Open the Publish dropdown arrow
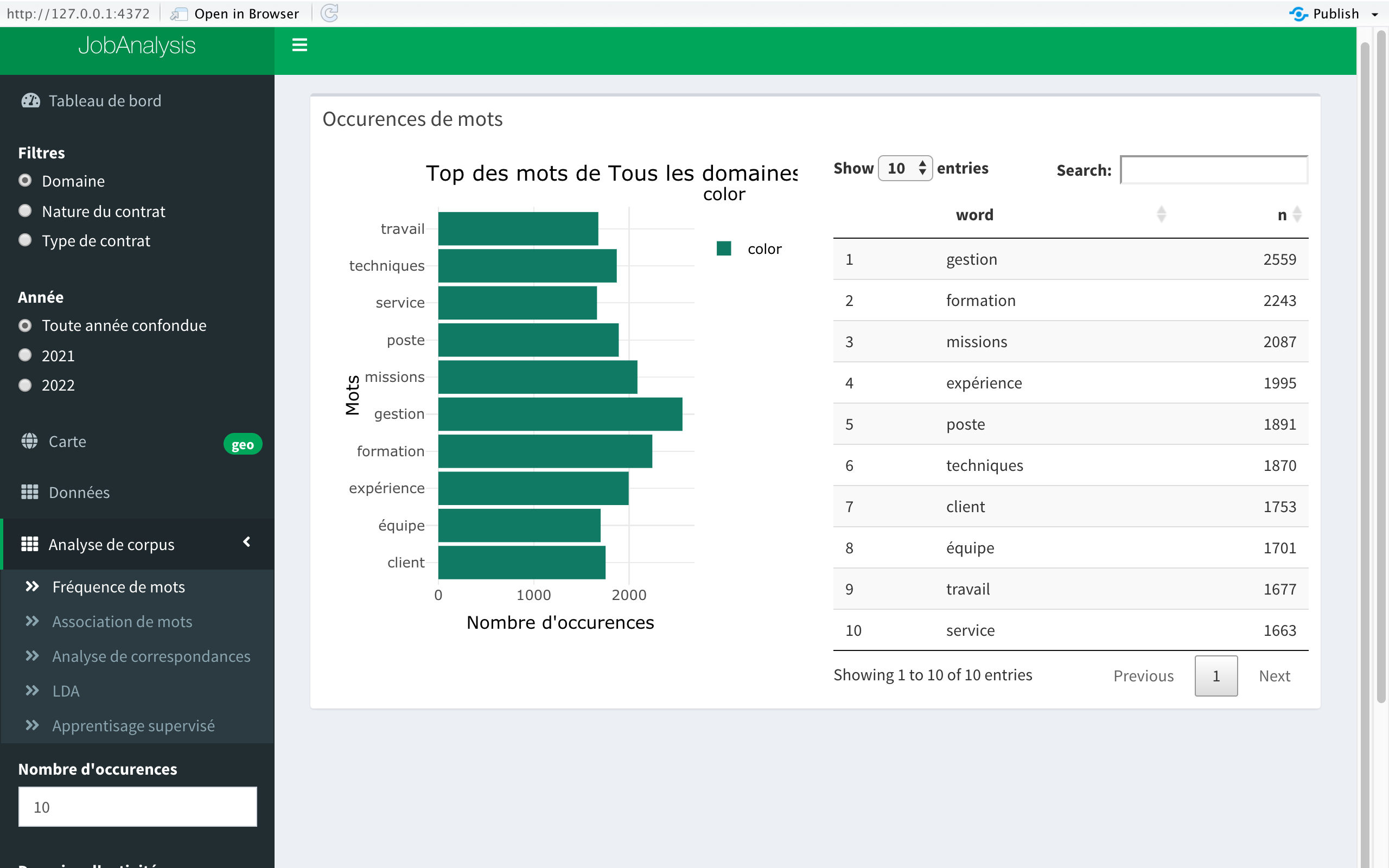 click(x=1377, y=13)
